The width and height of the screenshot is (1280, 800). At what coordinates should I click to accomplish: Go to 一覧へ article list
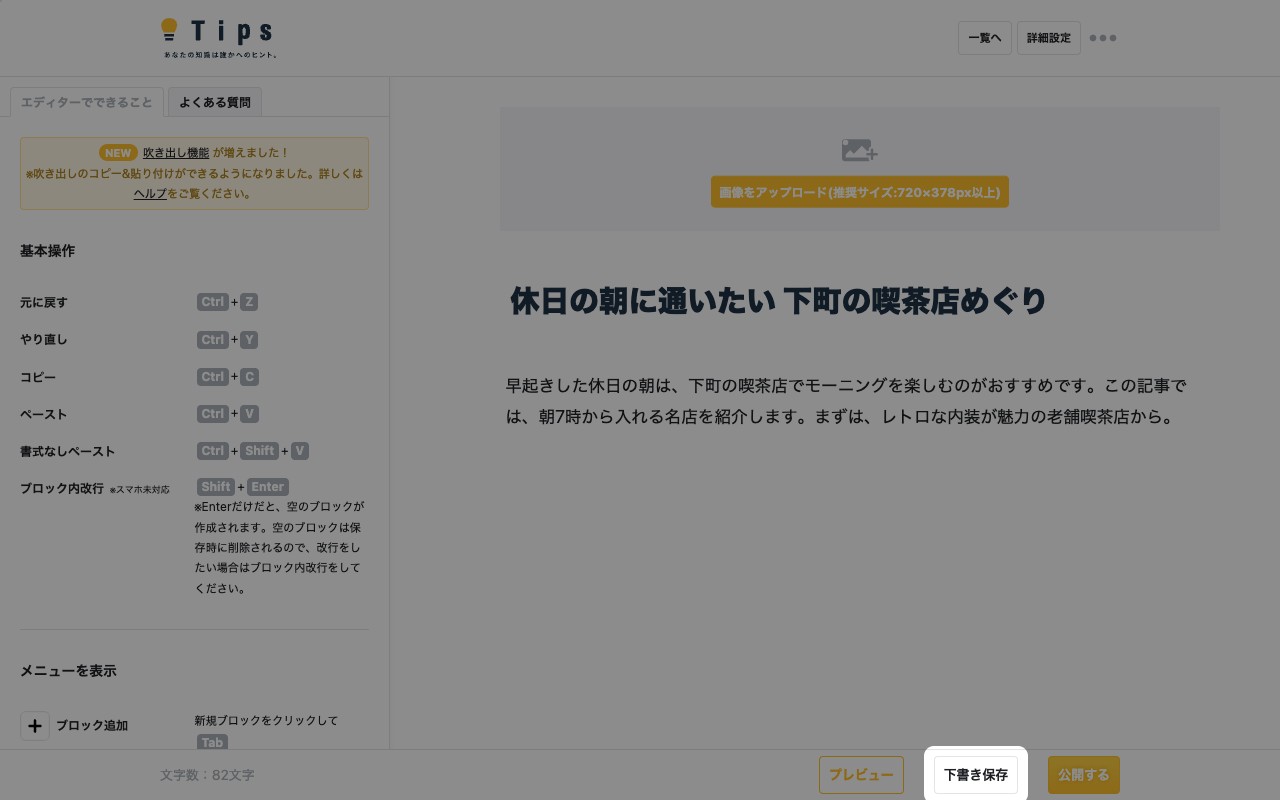tap(985, 38)
